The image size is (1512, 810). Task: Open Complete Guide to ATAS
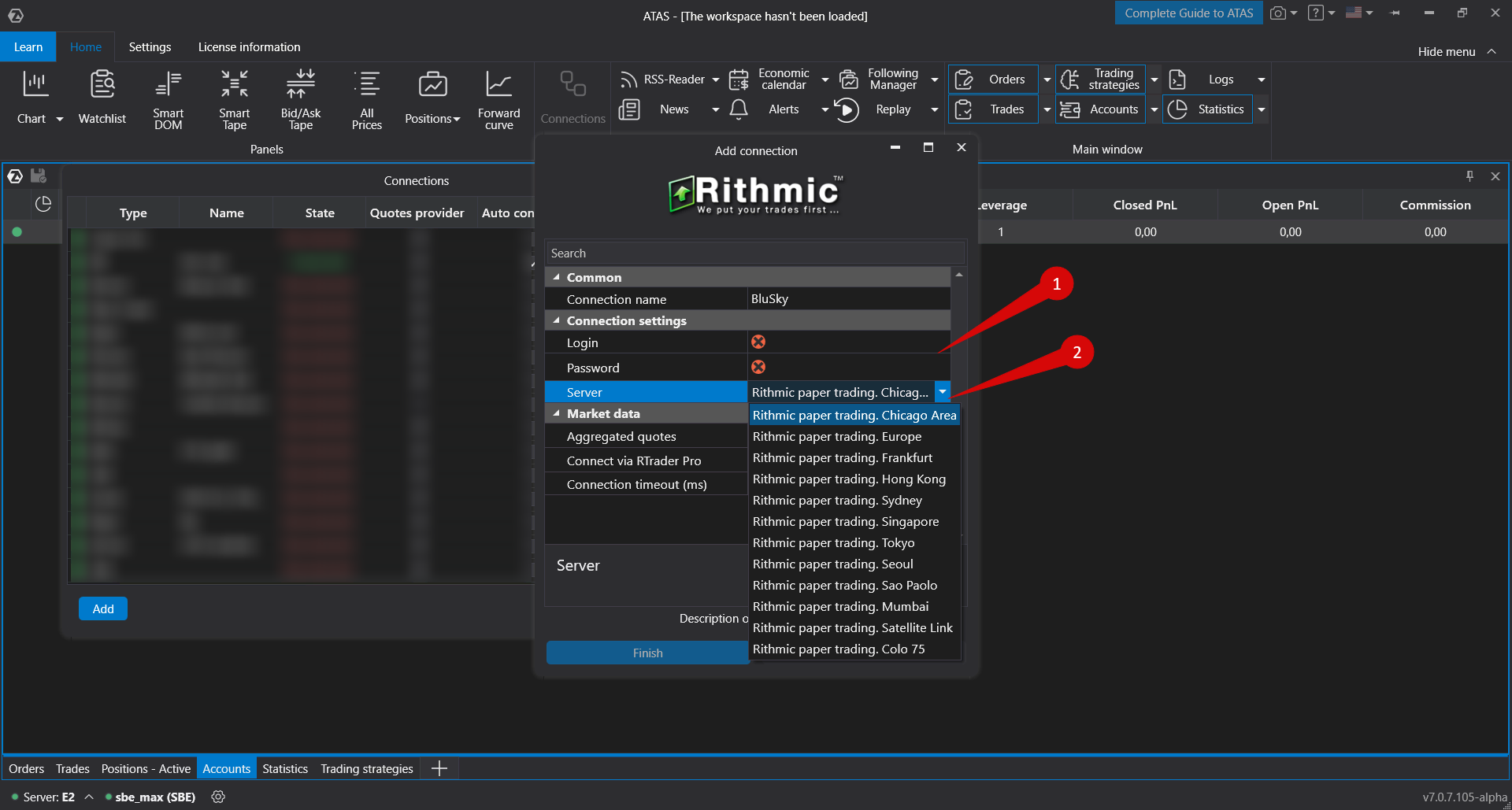[1188, 13]
